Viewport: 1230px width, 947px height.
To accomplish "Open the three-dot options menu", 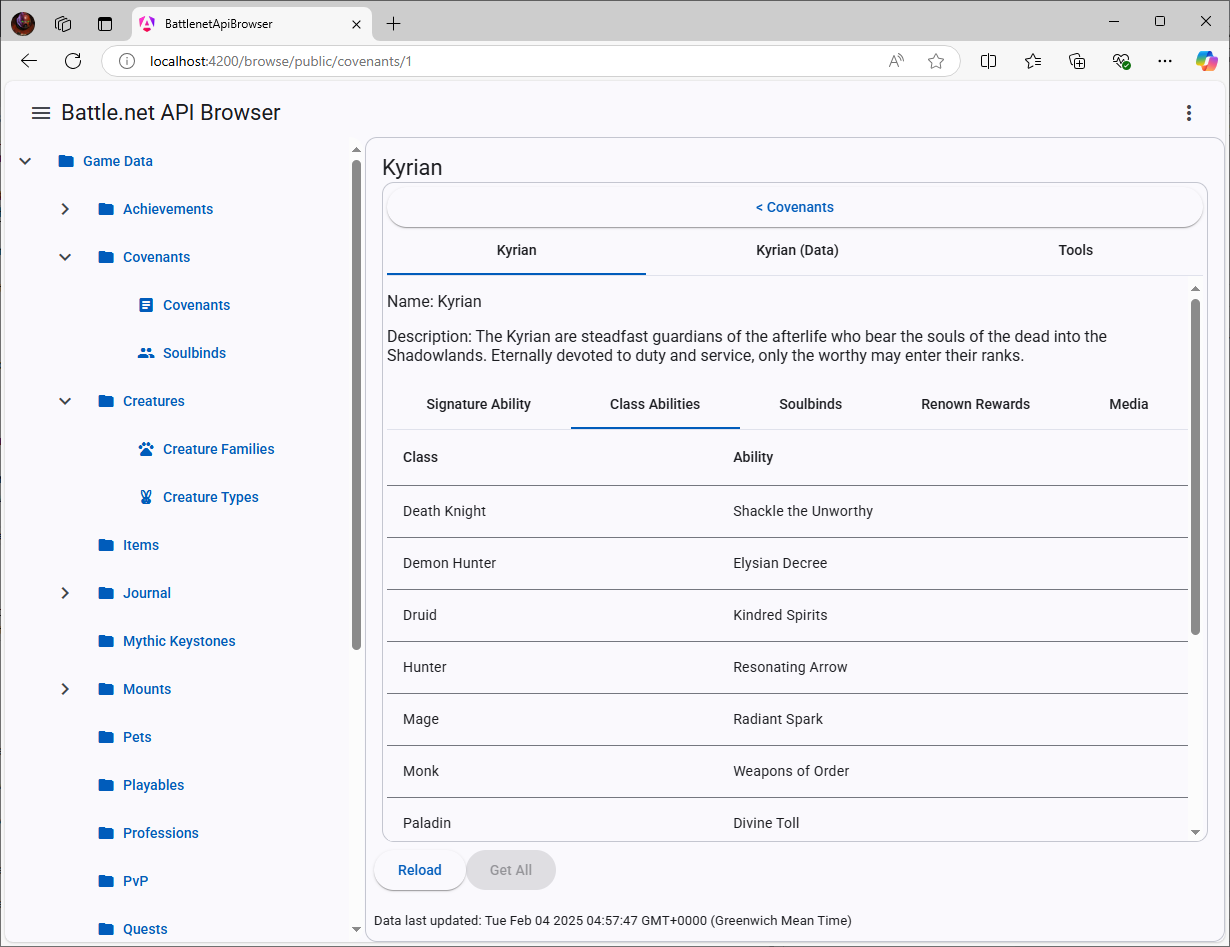I will (x=1189, y=113).
